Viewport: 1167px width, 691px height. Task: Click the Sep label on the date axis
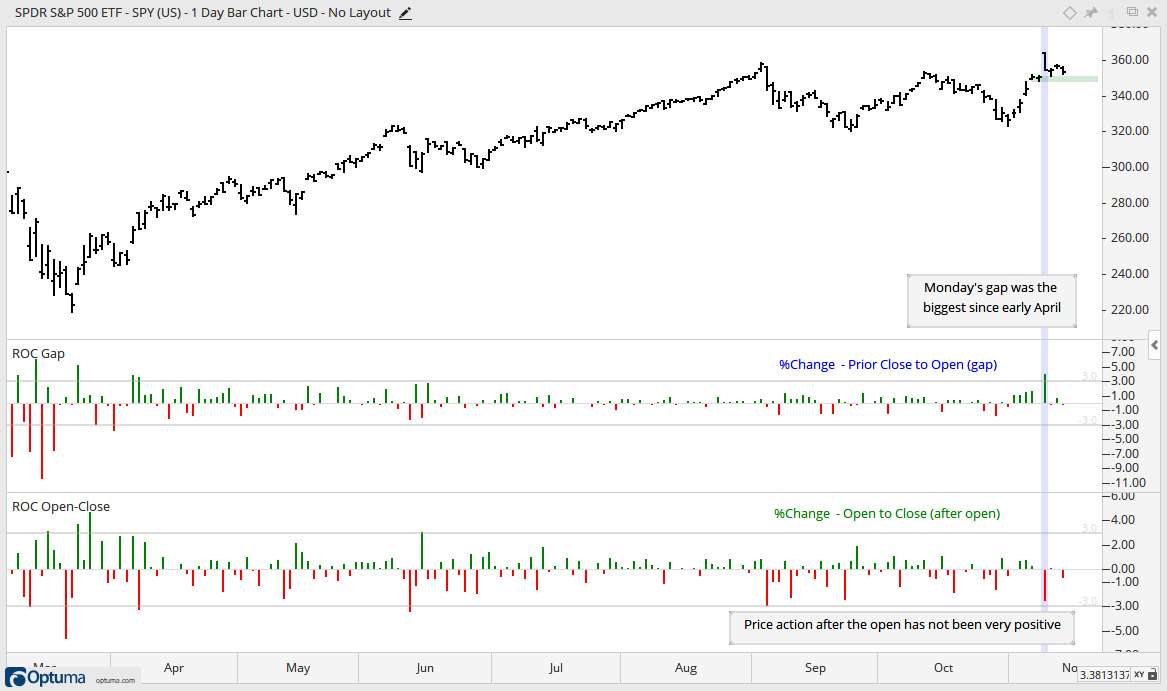tap(815, 668)
